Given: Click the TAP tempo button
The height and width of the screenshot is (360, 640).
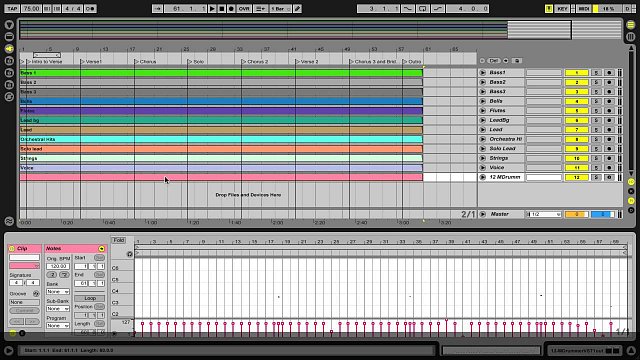Looking at the screenshot, I should click(x=12, y=9).
